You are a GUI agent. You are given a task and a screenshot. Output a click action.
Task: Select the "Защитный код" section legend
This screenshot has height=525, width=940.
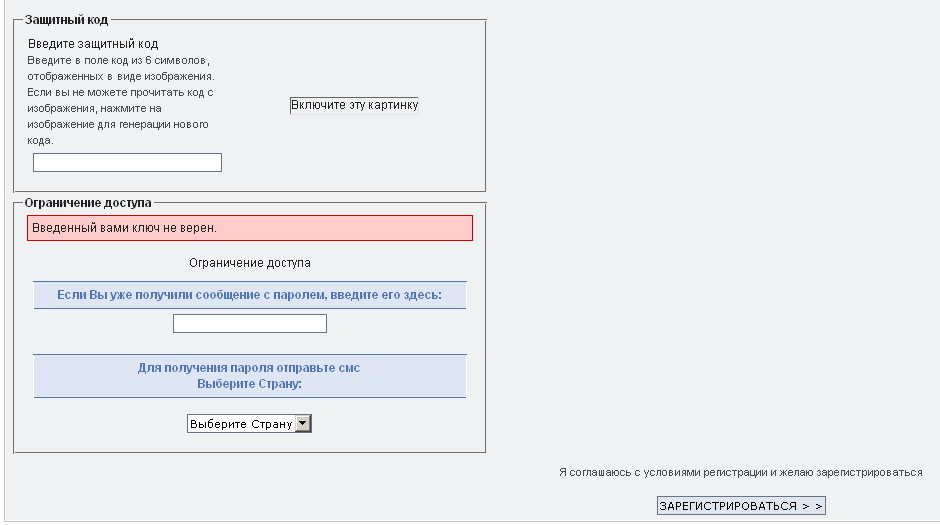(66, 20)
